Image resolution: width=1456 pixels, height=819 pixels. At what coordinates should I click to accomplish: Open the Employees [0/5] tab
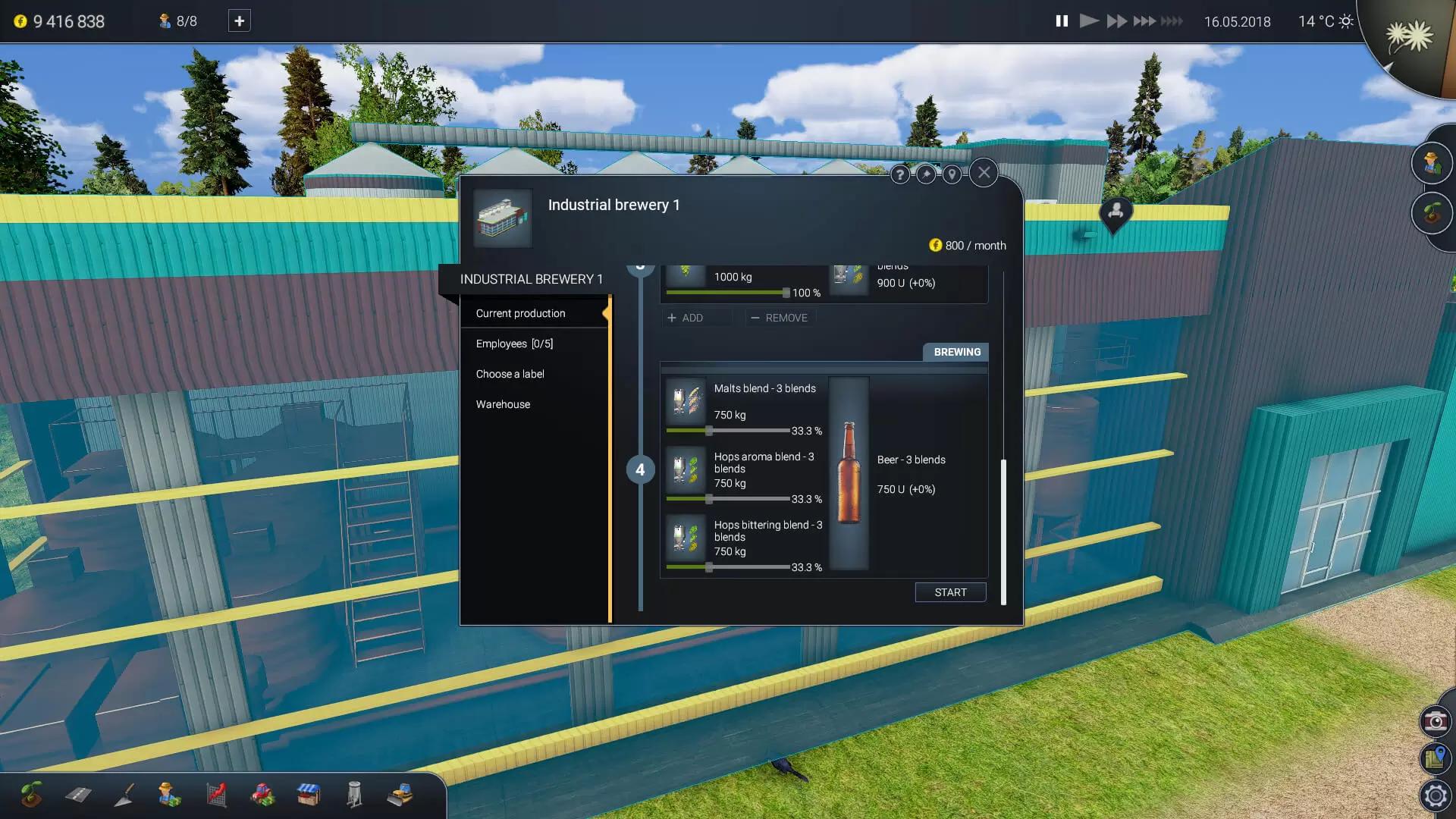click(514, 344)
